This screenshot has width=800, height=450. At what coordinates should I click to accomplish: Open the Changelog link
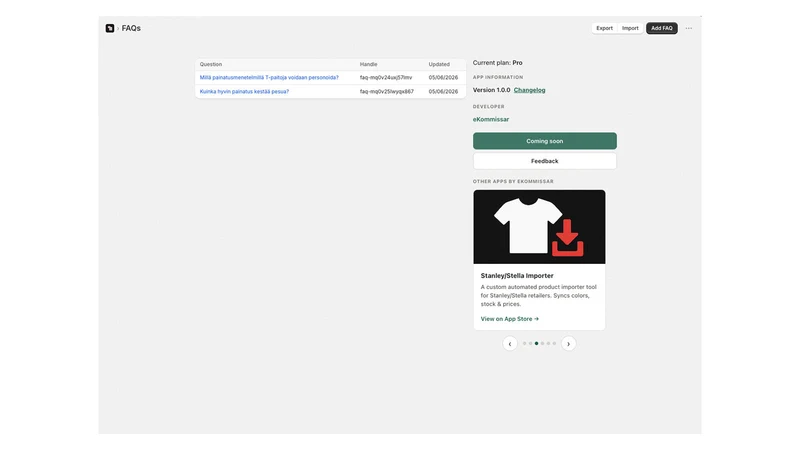529,90
